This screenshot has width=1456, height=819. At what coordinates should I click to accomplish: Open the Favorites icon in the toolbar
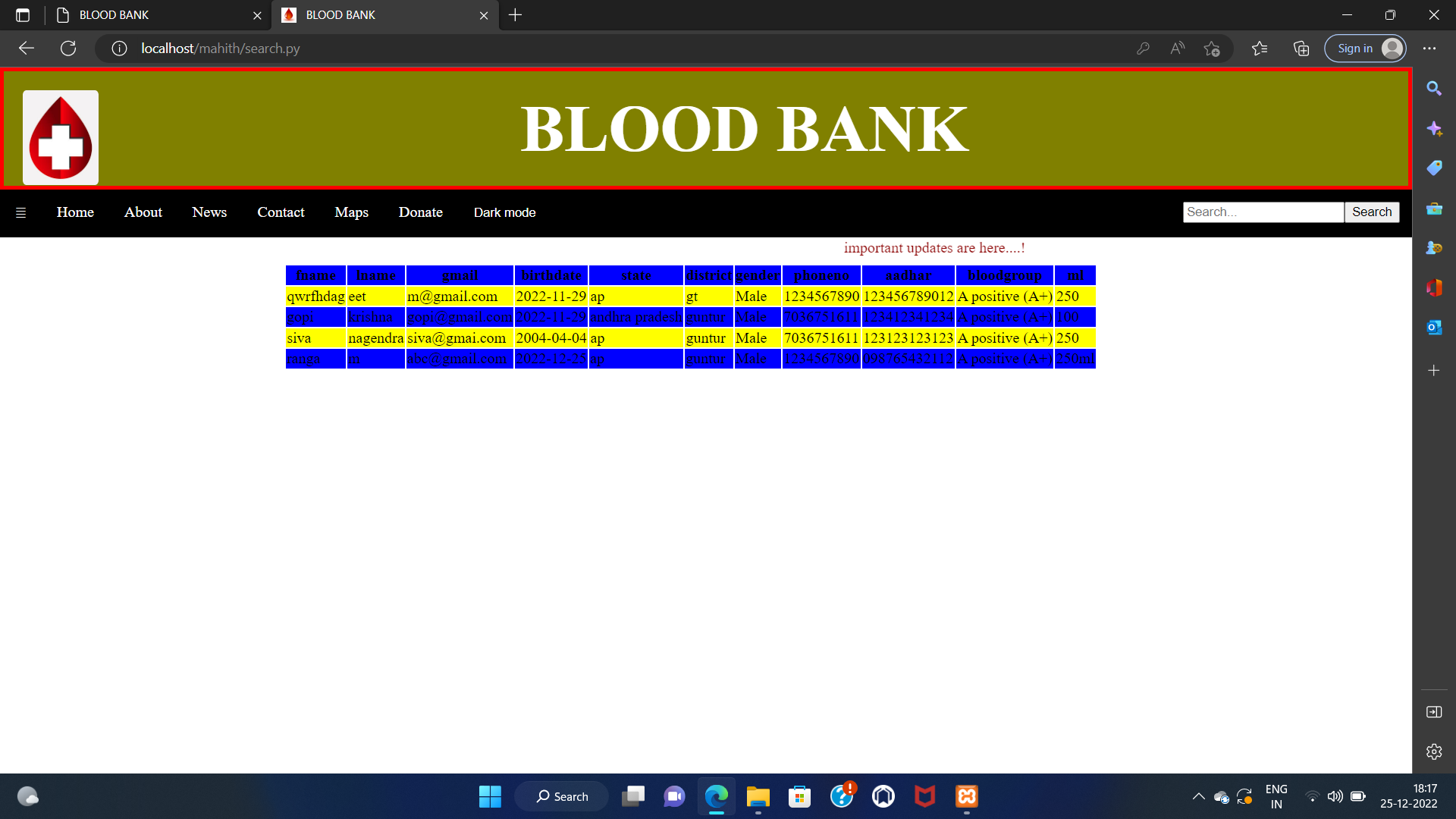point(1260,48)
